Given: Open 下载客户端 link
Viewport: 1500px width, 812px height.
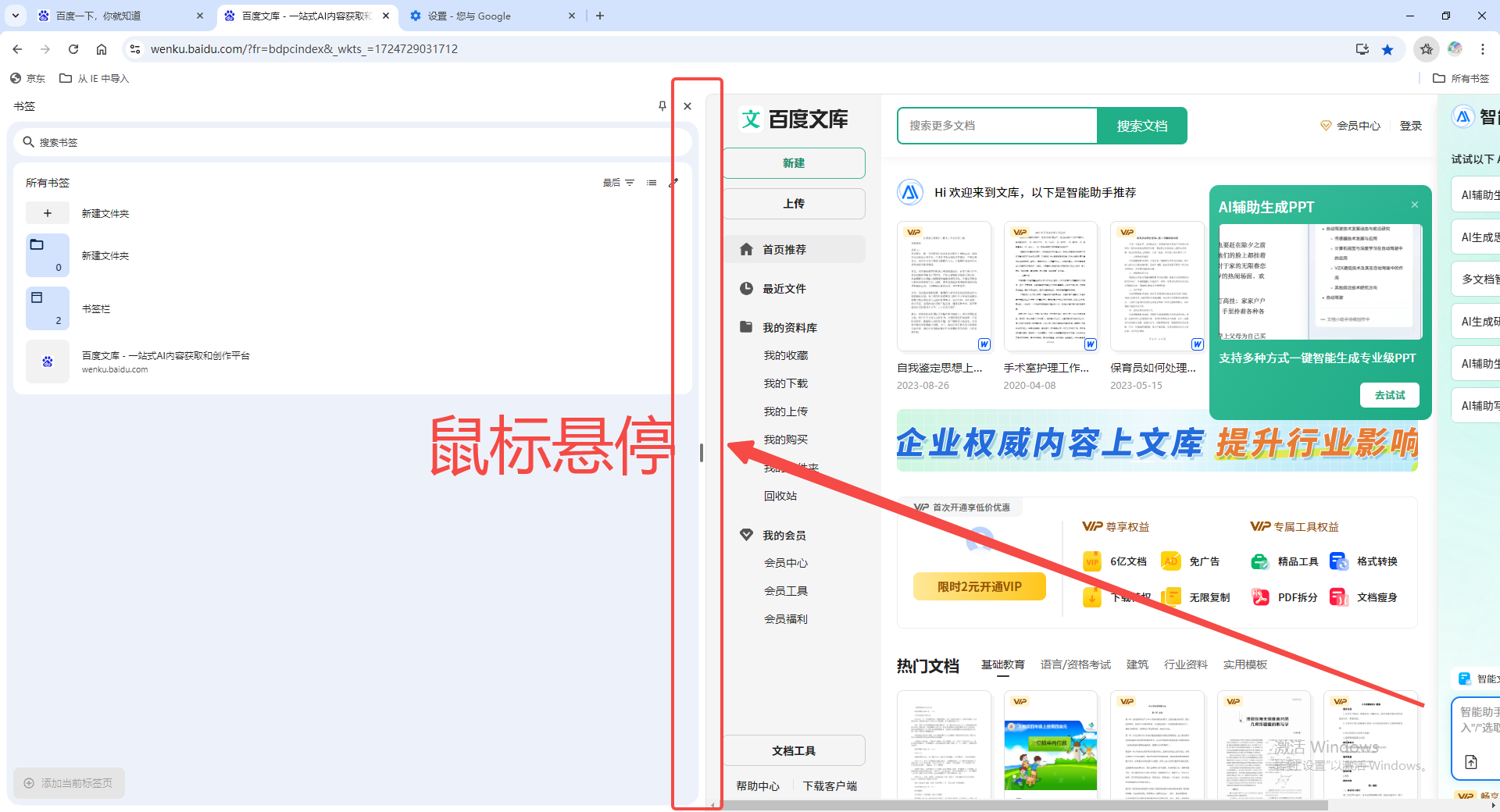Looking at the screenshot, I should pyautogui.click(x=830, y=786).
